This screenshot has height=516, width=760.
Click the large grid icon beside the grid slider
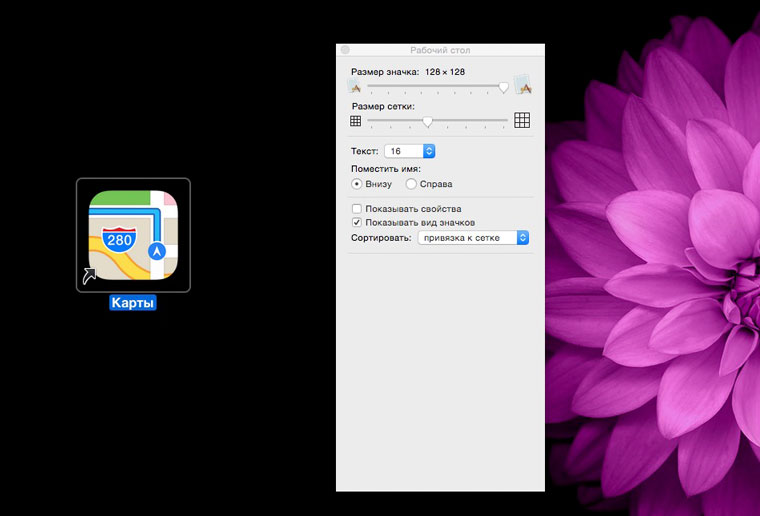(x=522, y=121)
